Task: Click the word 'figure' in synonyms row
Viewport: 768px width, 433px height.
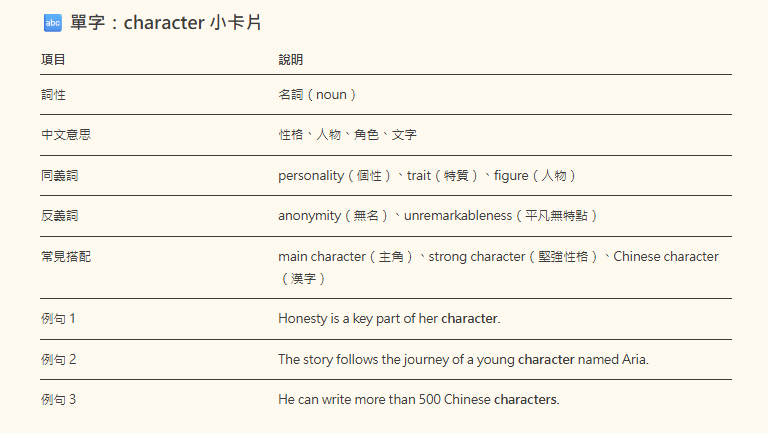Action: point(511,176)
